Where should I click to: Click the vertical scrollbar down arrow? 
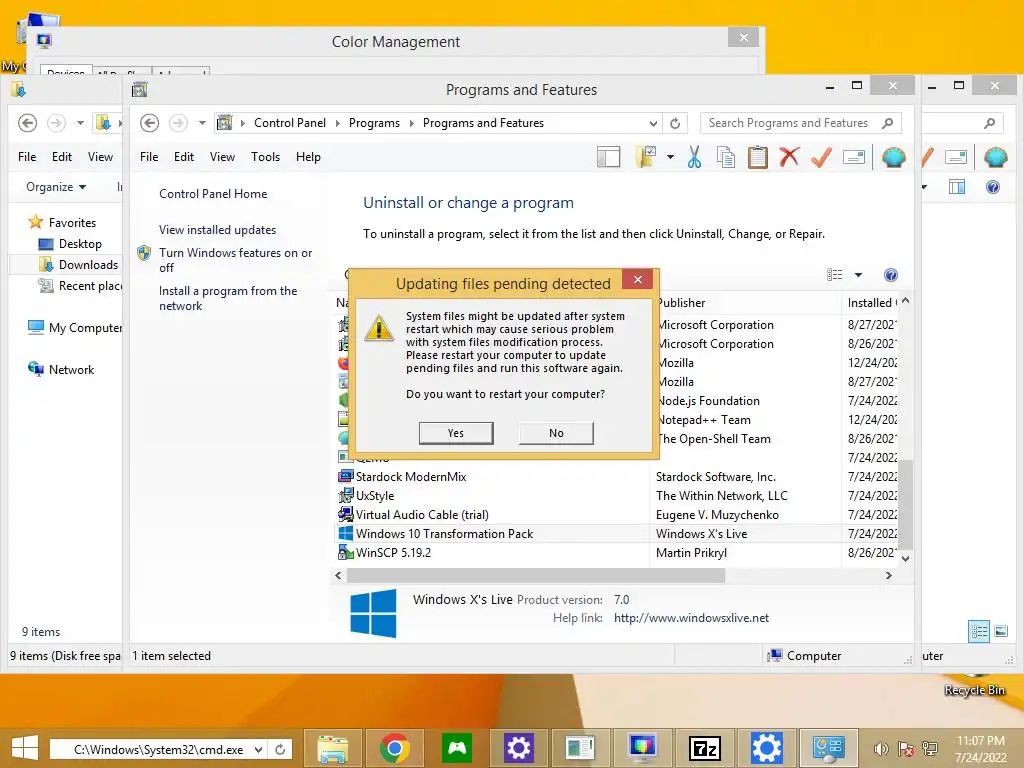tap(905, 558)
